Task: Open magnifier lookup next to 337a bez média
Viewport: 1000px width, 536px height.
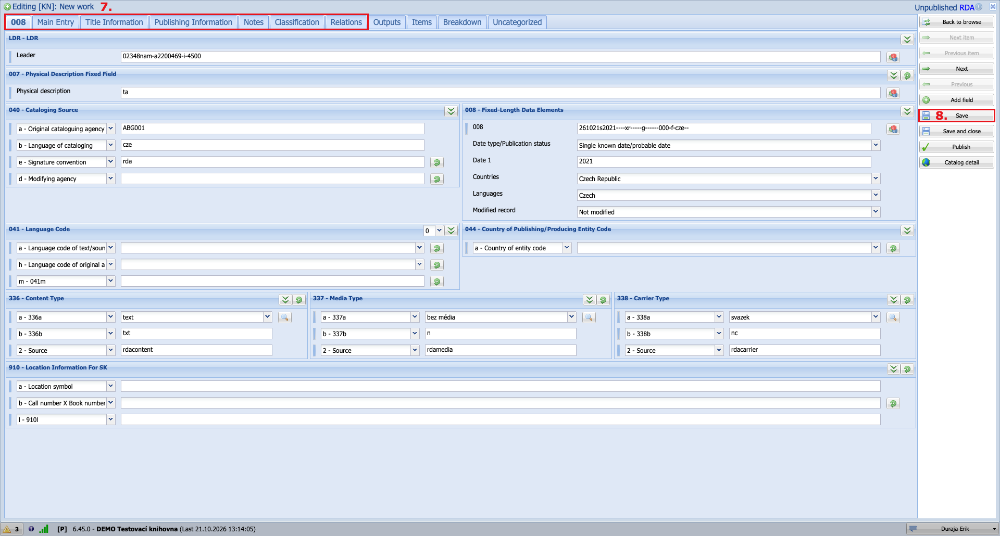Action: point(589,317)
